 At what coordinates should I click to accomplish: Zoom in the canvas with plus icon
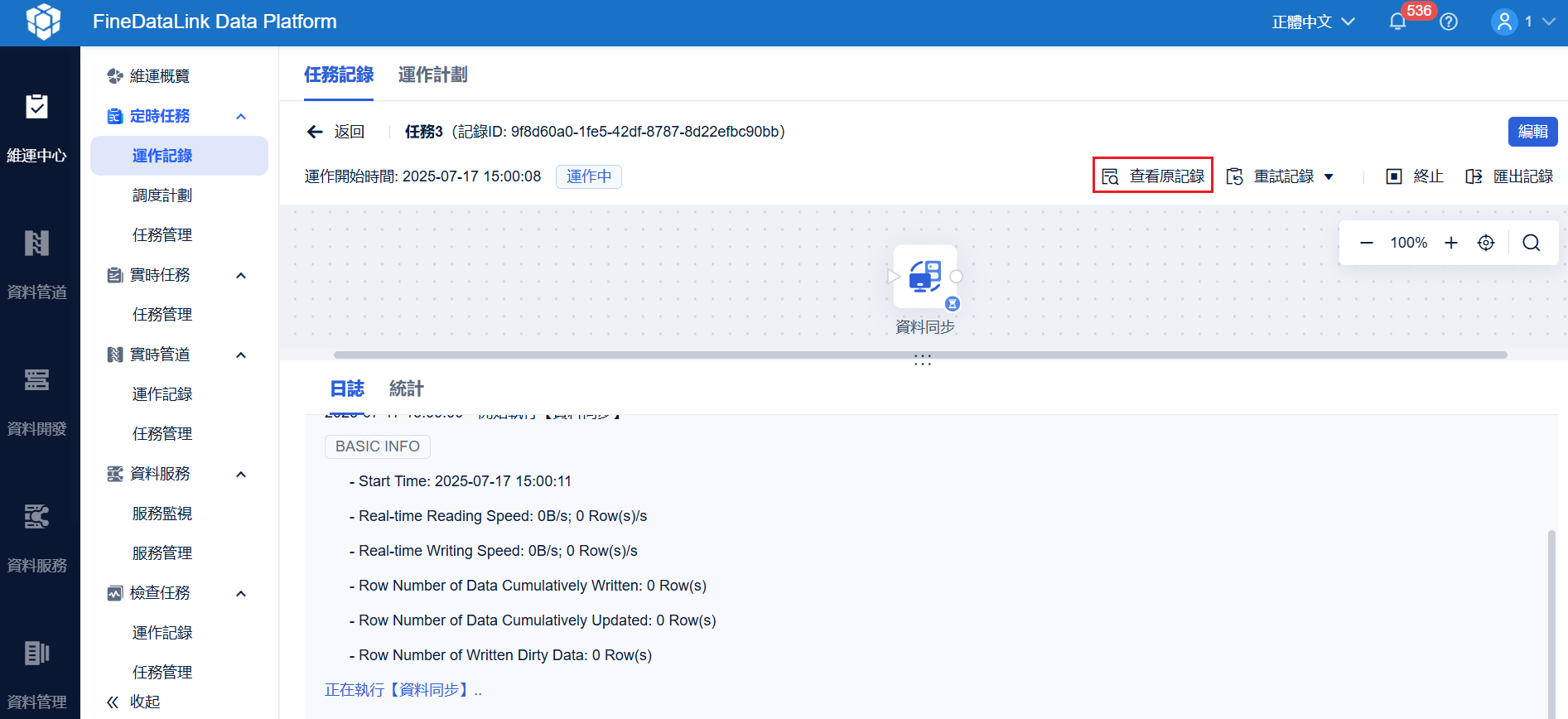[1451, 243]
